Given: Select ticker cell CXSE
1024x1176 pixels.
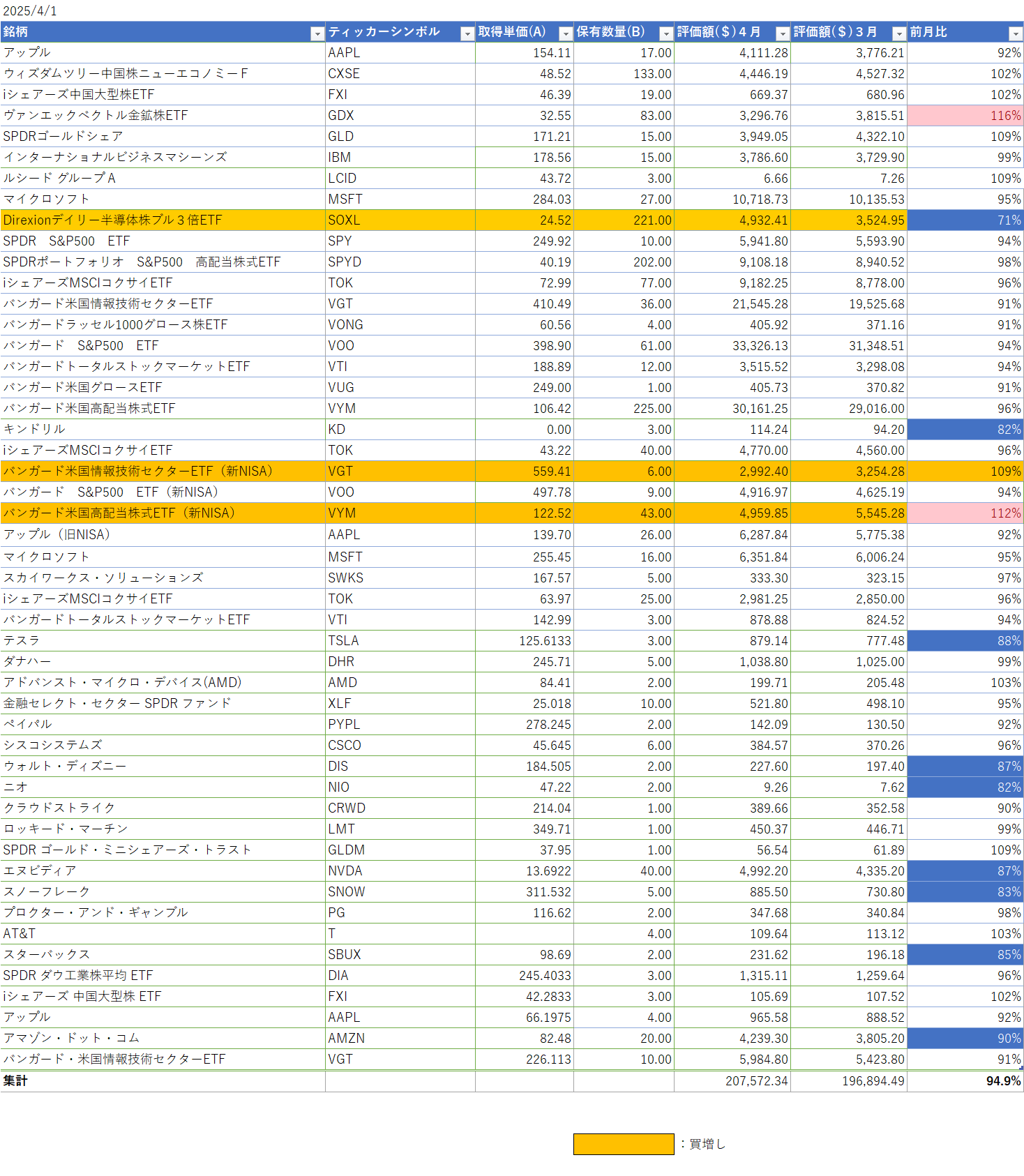Looking at the screenshot, I should (400, 74).
